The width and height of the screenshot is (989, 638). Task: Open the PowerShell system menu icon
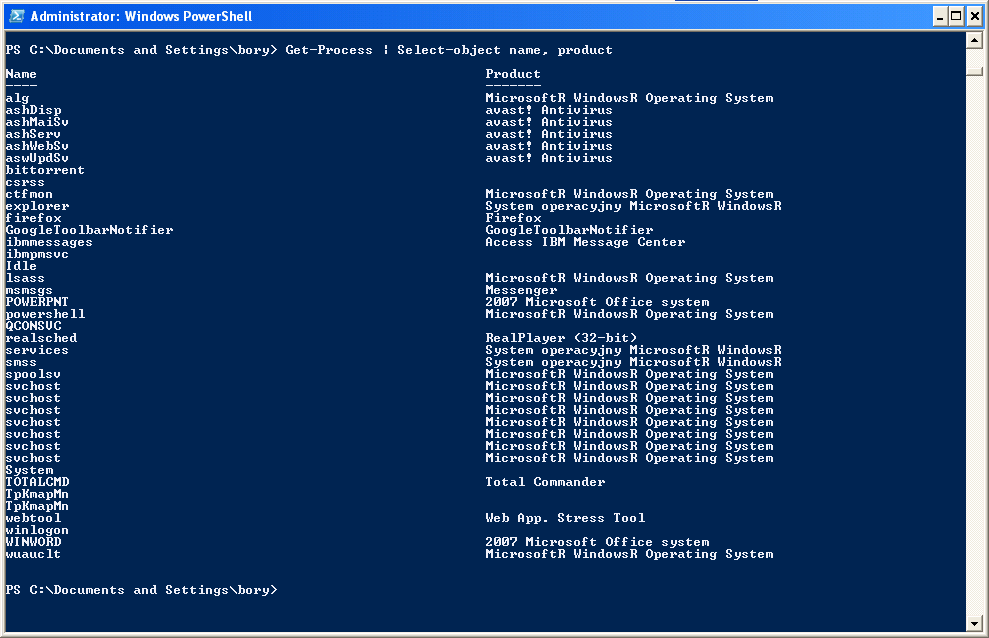pos(16,16)
